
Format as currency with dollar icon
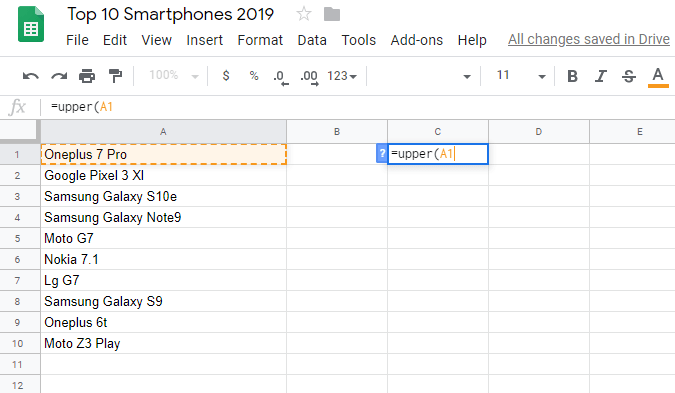(x=226, y=76)
